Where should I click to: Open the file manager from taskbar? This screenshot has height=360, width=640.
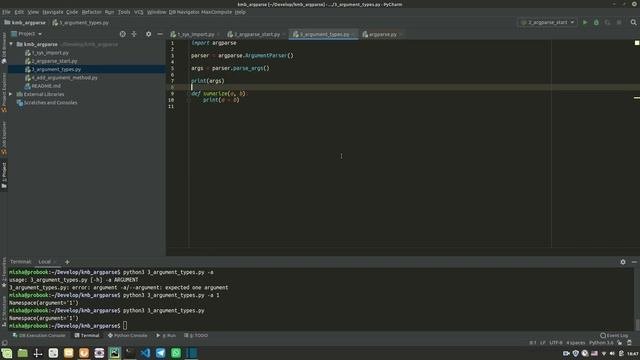(22, 353)
